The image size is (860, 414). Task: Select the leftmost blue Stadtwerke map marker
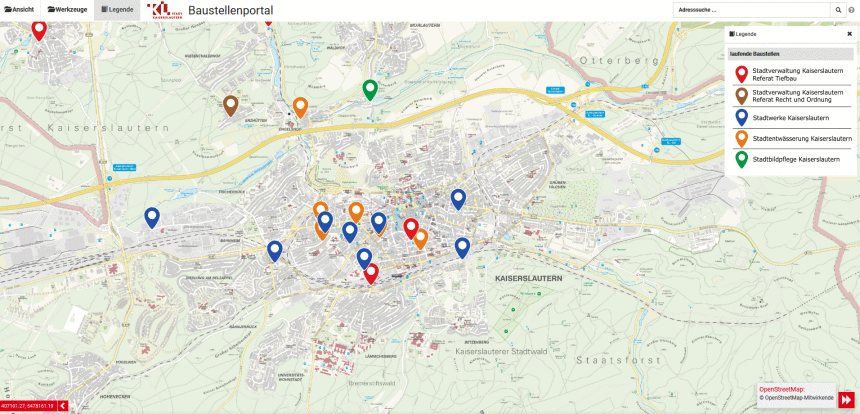[152, 216]
